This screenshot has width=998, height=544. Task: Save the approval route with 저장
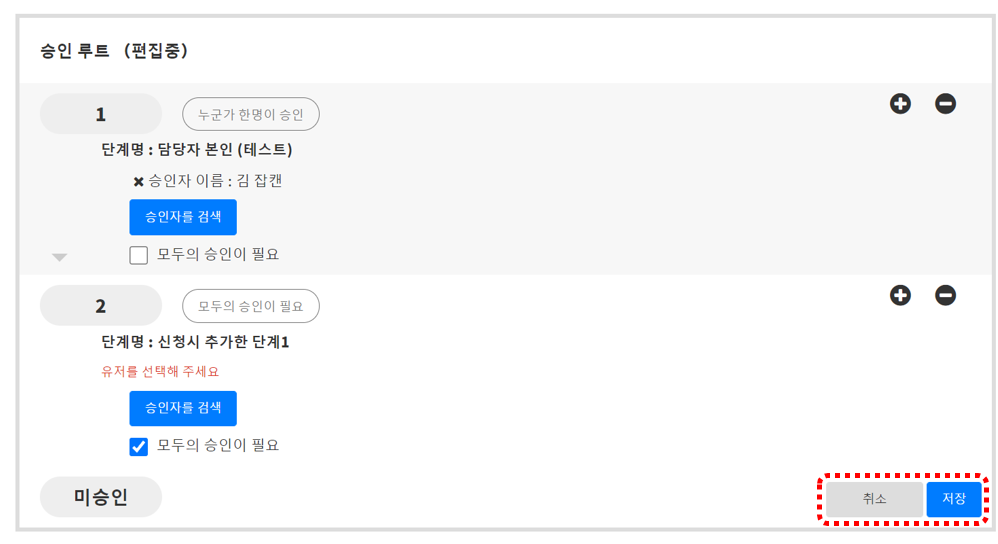(953, 499)
